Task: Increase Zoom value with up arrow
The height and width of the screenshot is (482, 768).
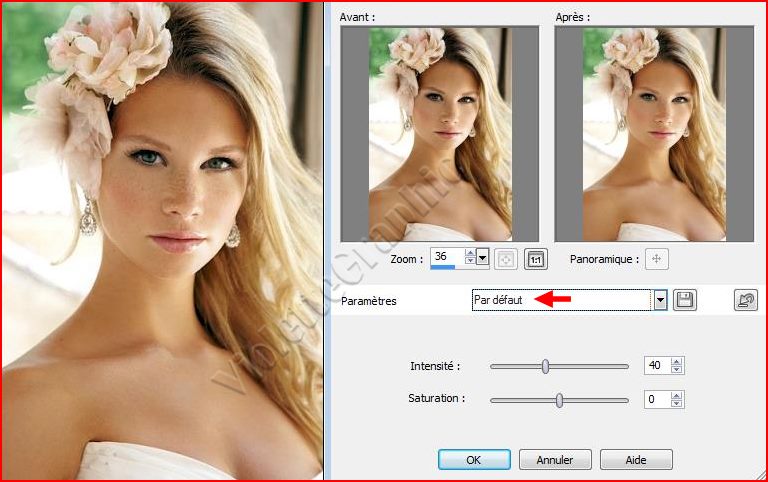Action: click(470, 254)
